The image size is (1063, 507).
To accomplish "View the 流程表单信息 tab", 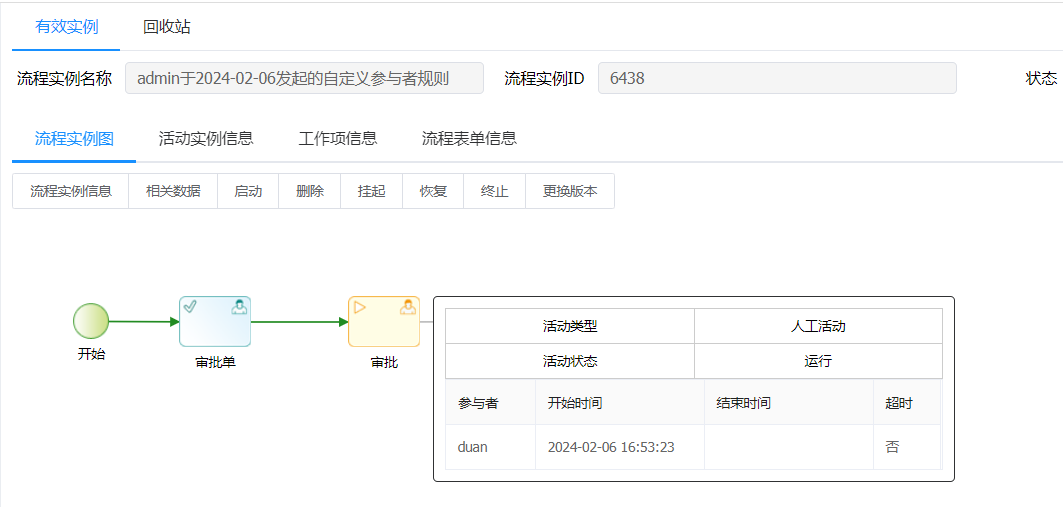I will [469, 139].
